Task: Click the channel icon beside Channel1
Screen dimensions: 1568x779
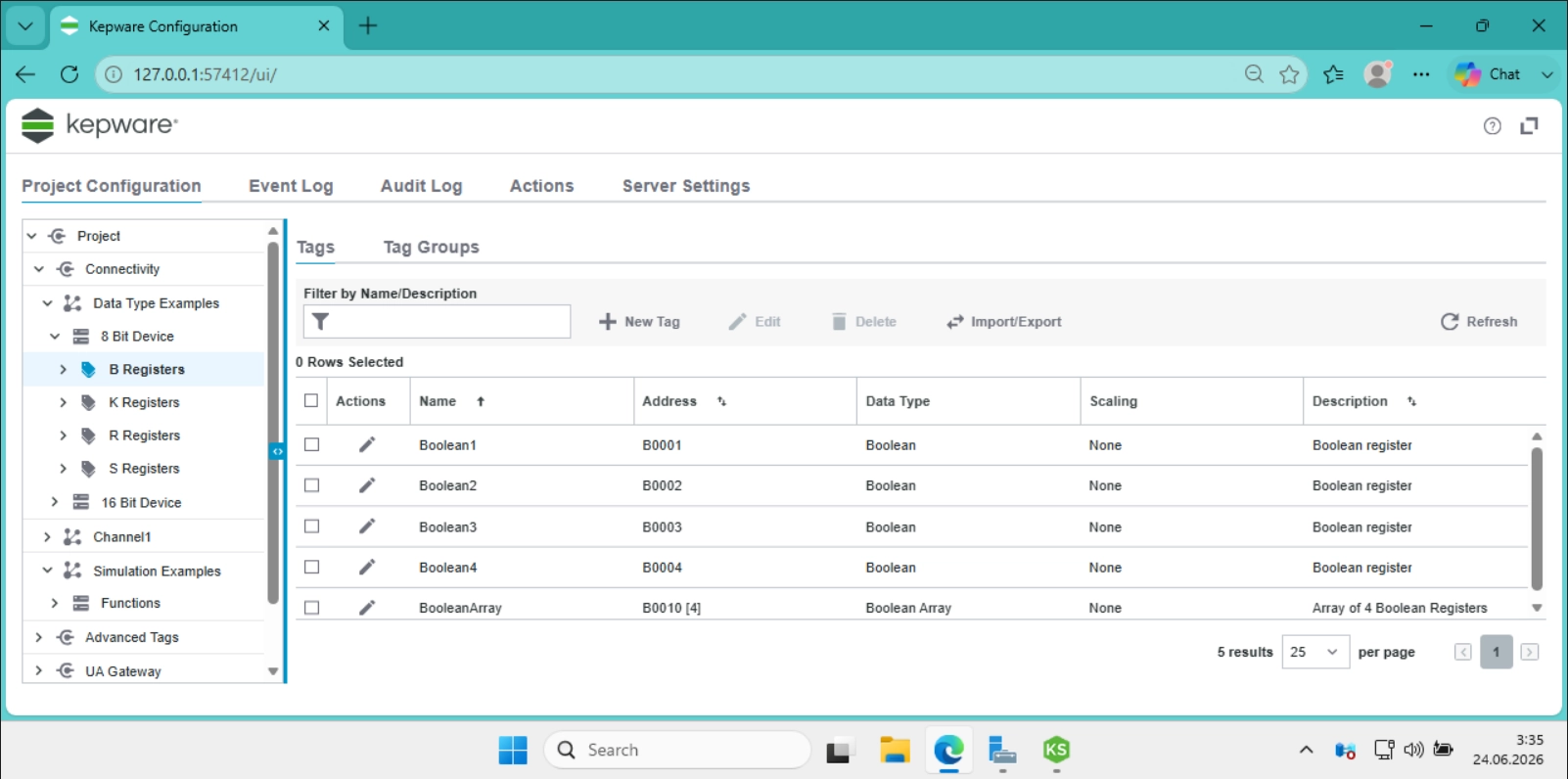Action: click(x=72, y=536)
